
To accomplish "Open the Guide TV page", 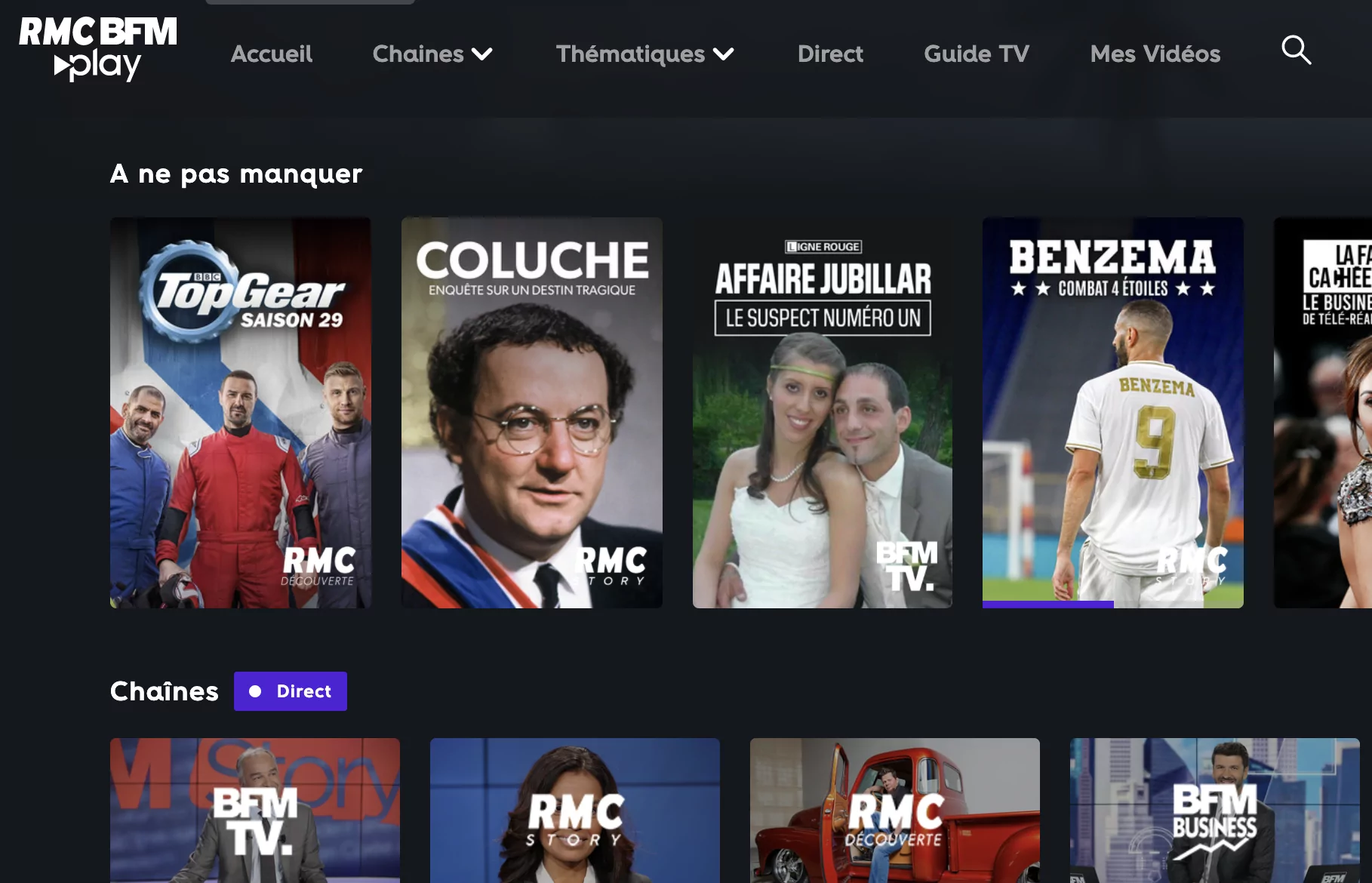I will coord(977,54).
